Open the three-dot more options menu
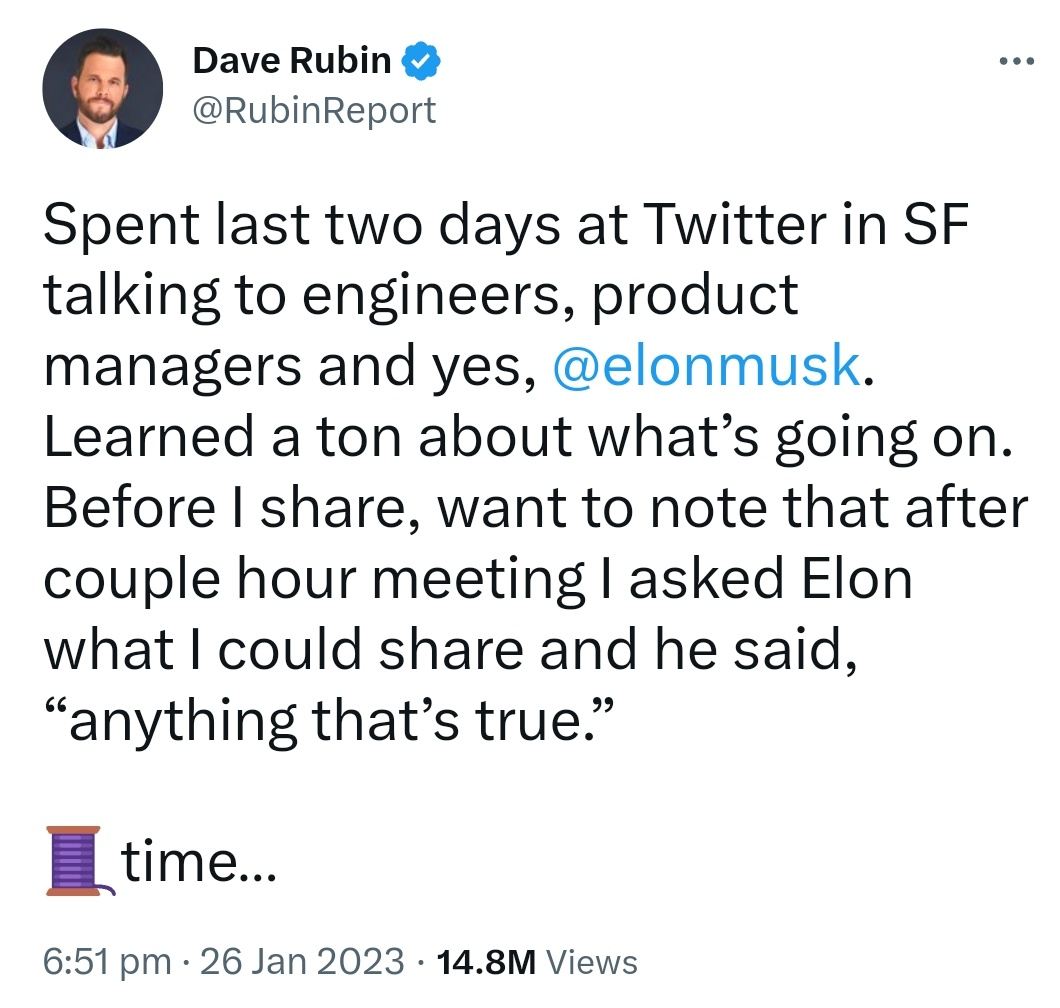1060x1008 pixels. pyautogui.click(x=1020, y=61)
